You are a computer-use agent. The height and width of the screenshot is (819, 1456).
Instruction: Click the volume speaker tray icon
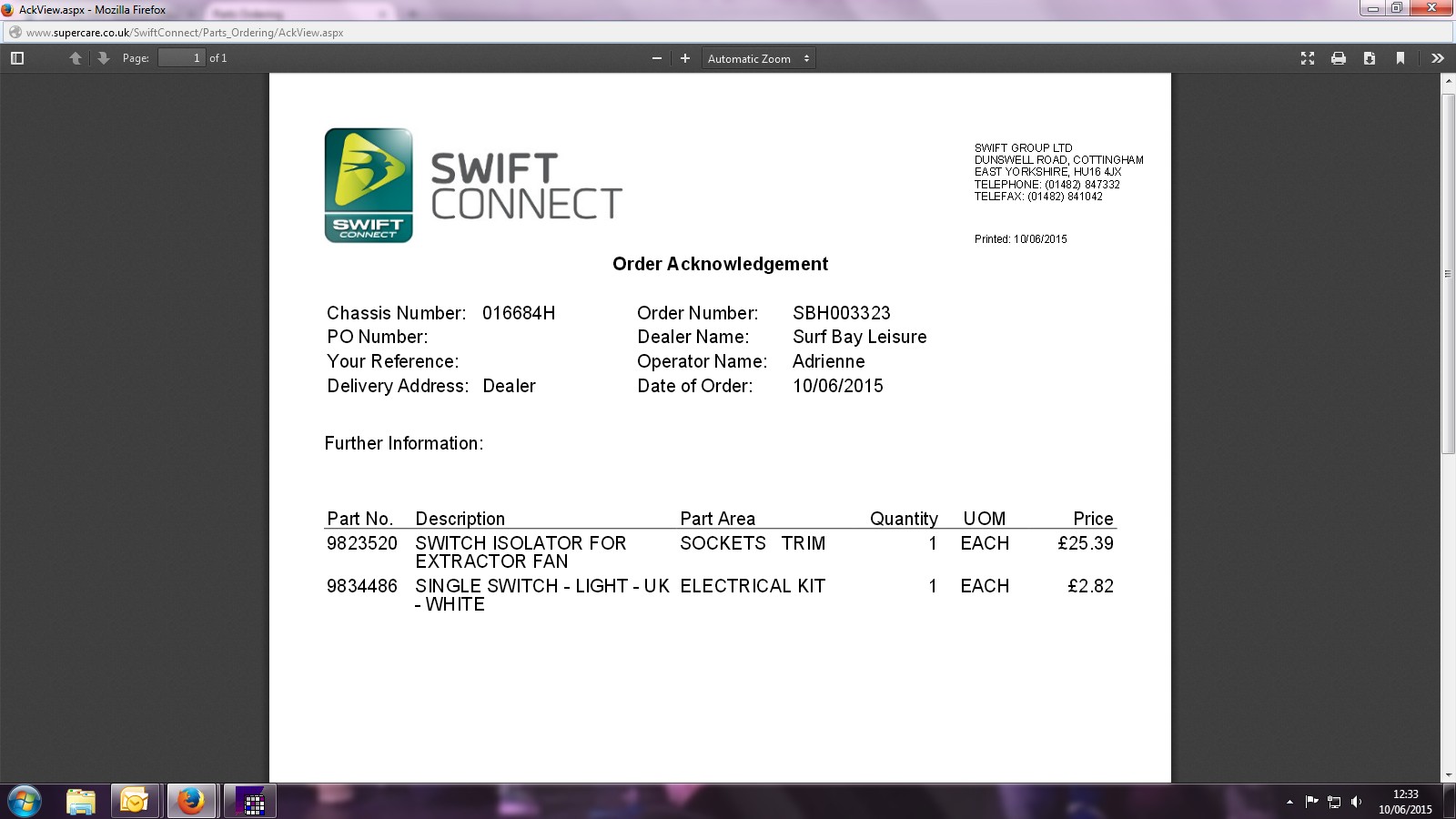click(1356, 802)
